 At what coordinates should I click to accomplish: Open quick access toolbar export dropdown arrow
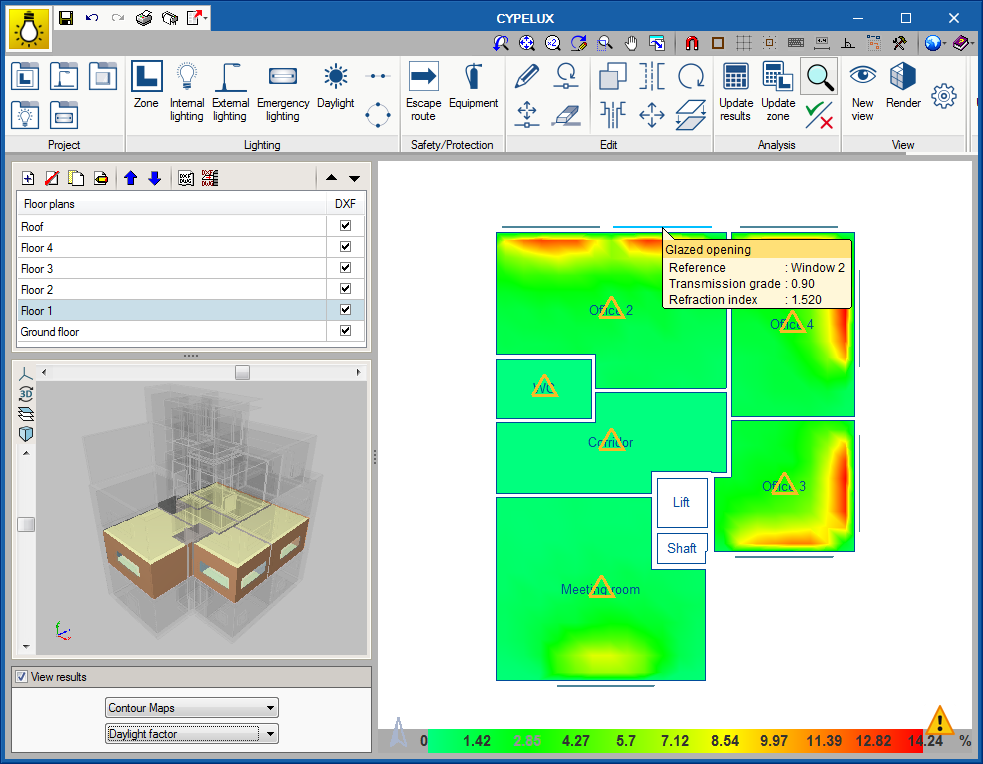tap(205, 18)
